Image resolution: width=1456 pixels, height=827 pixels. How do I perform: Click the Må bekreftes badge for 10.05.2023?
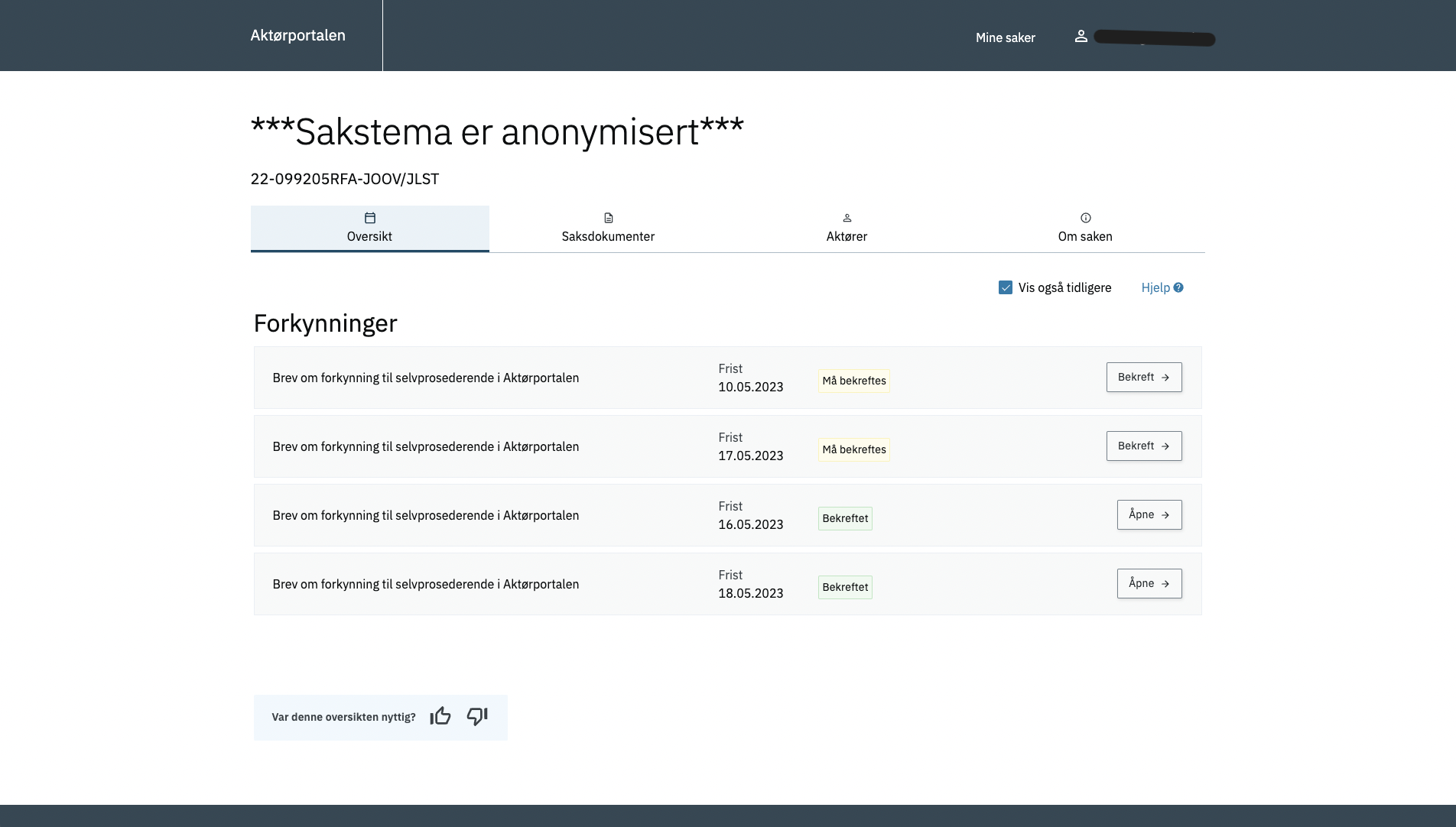tap(854, 381)
